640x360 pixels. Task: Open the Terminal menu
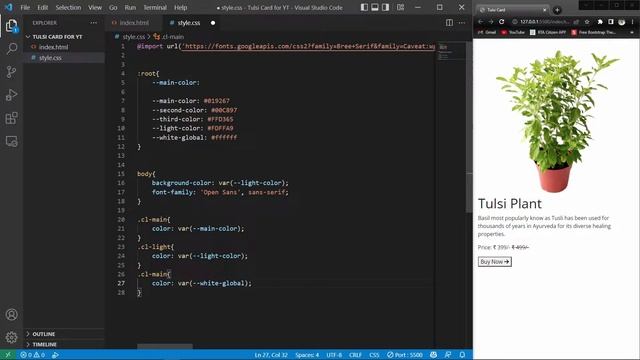pyautogui.click(x=155, y=7)
